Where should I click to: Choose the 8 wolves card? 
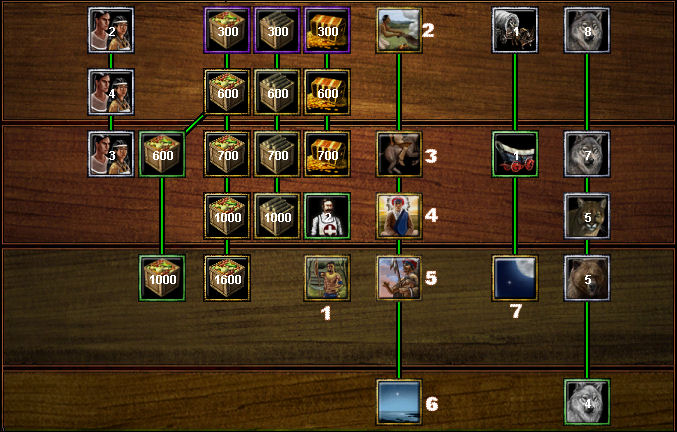(587, 30)
